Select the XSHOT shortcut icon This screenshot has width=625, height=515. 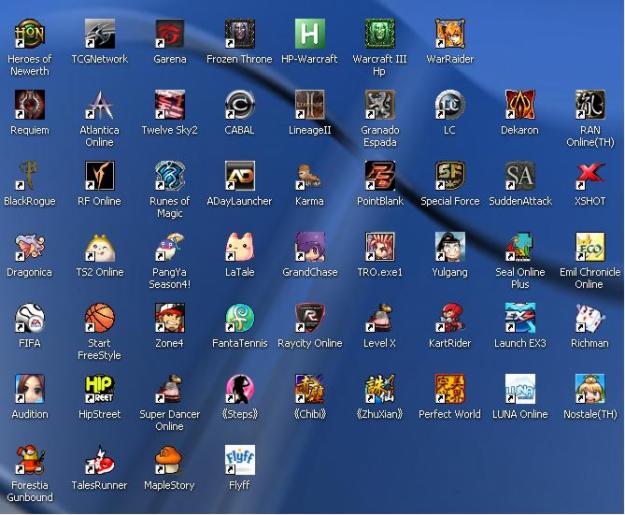click(x=589, y=176)
